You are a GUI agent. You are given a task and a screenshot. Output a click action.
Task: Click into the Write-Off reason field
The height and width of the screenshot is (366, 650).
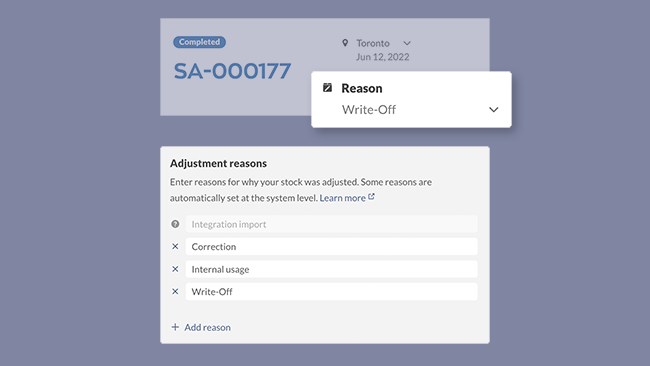pos(332,291)
